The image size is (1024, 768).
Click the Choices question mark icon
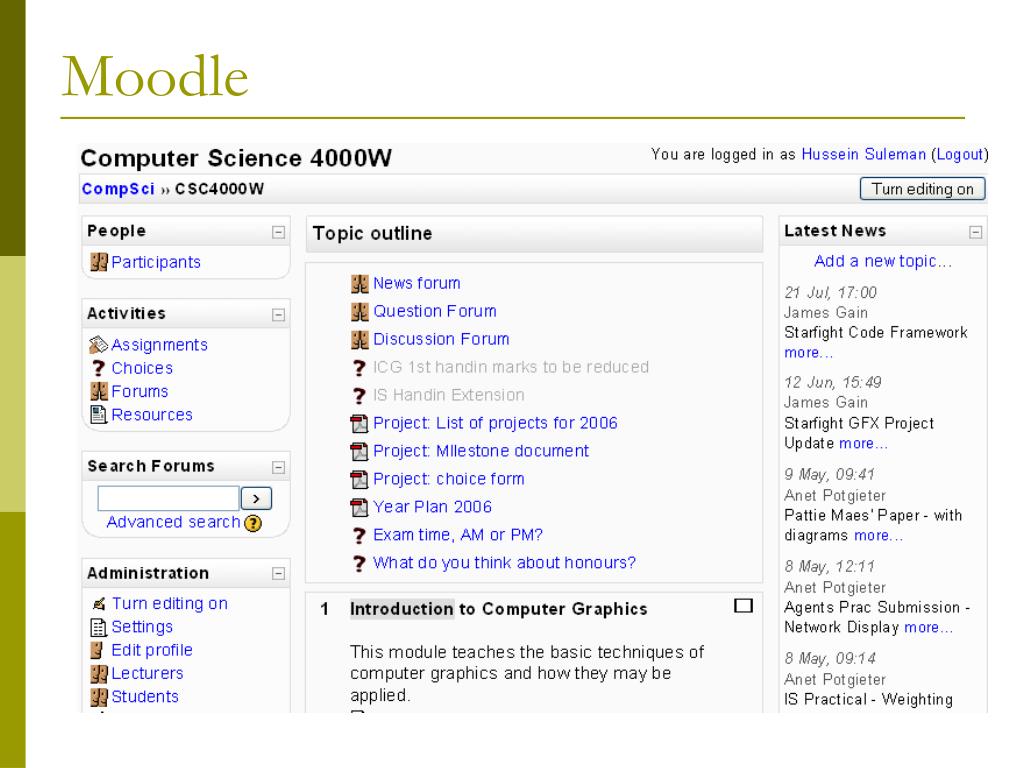(99, 368)
